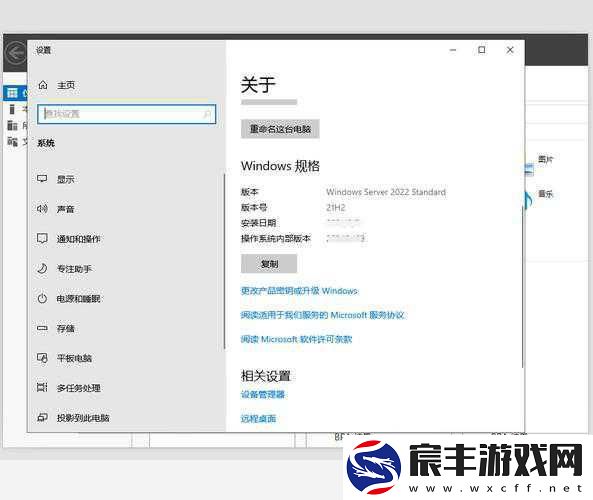Select 存储 in settings sidebar
Viewport: 593px width, 500px height.
point(65,329)
